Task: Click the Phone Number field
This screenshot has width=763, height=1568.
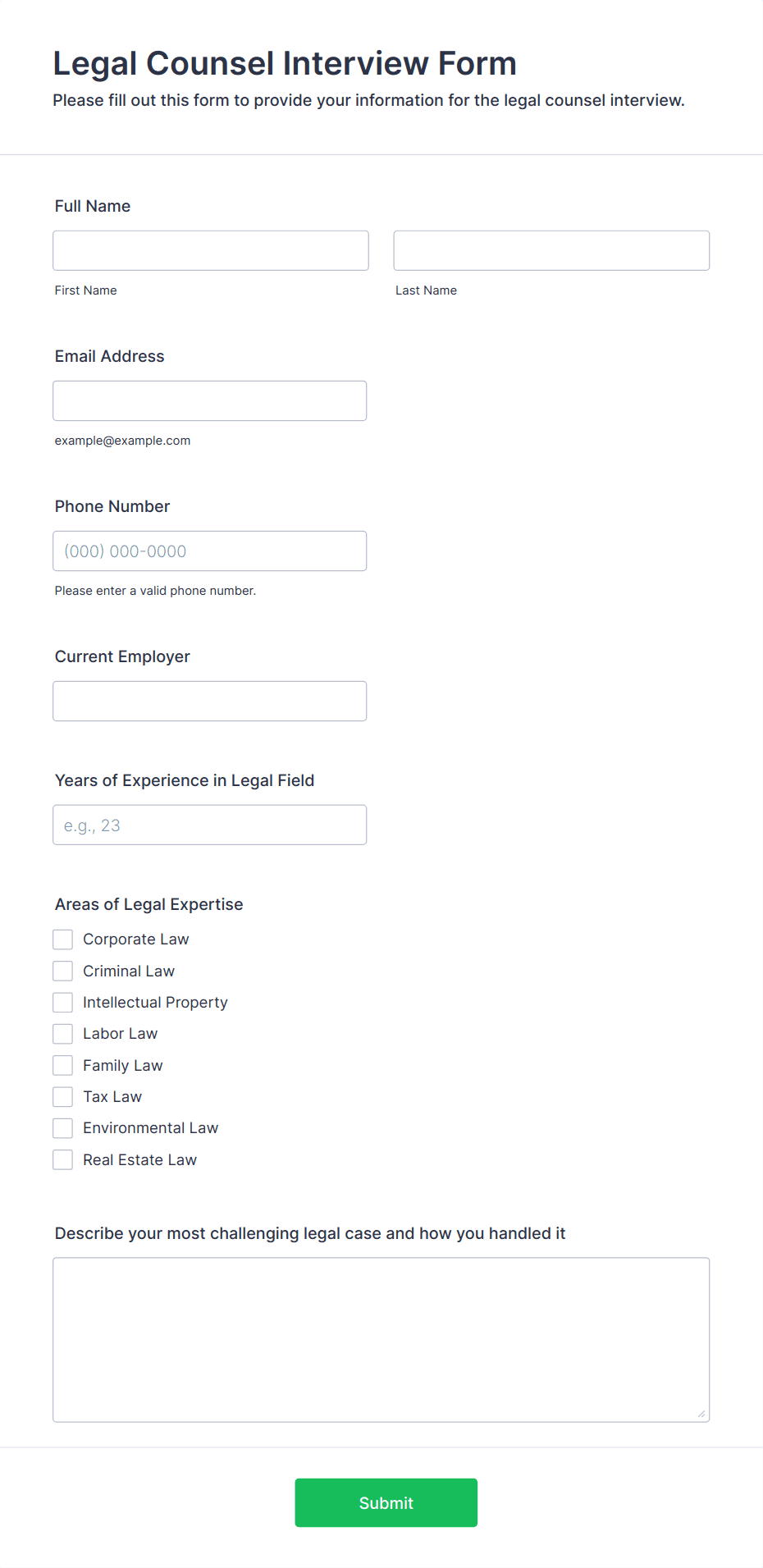Action: (x=210, y=551)
